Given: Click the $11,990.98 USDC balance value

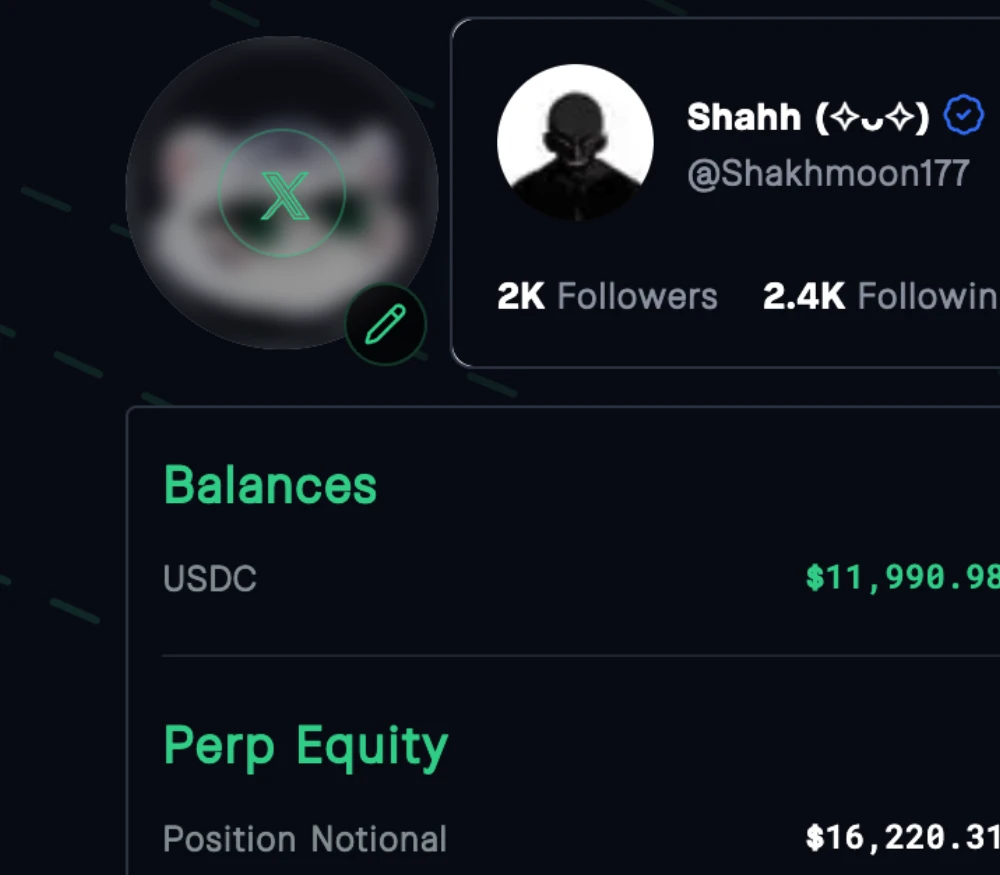Looking at the screenshot, I should coord(900,578).
